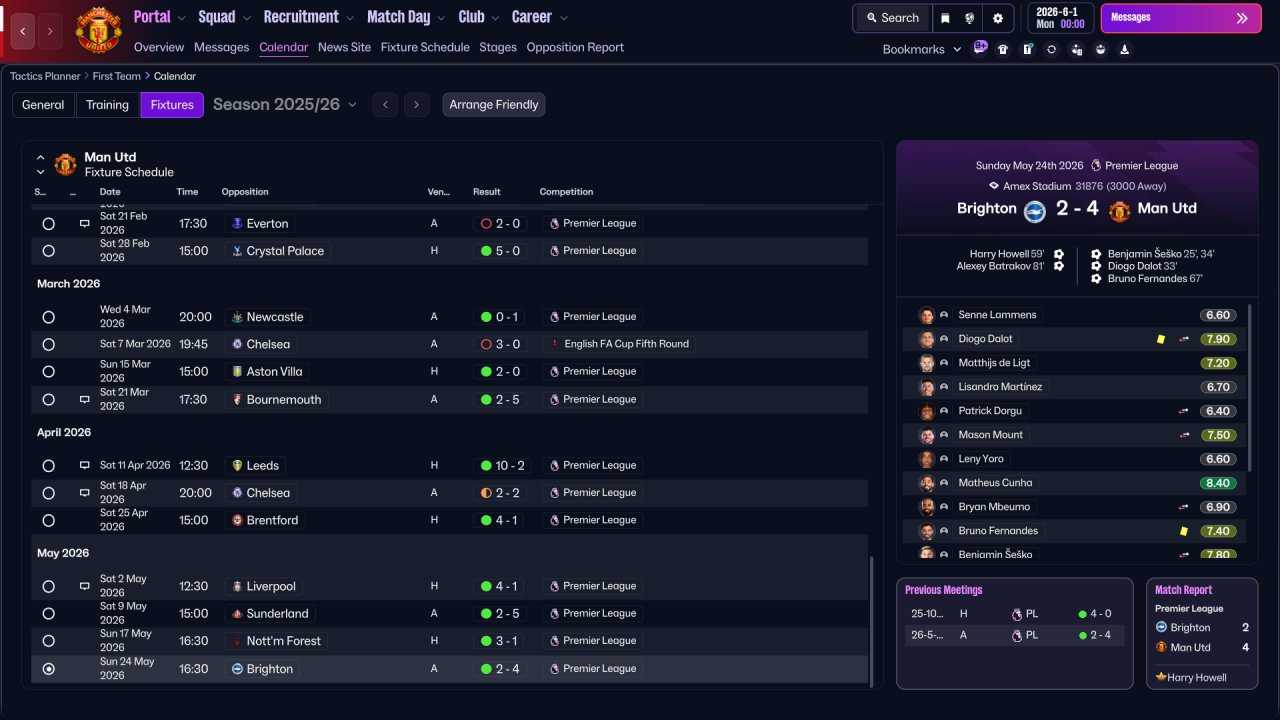
Task: Select the radio button for the Leeds fixture
Action: tap(48, 465)
